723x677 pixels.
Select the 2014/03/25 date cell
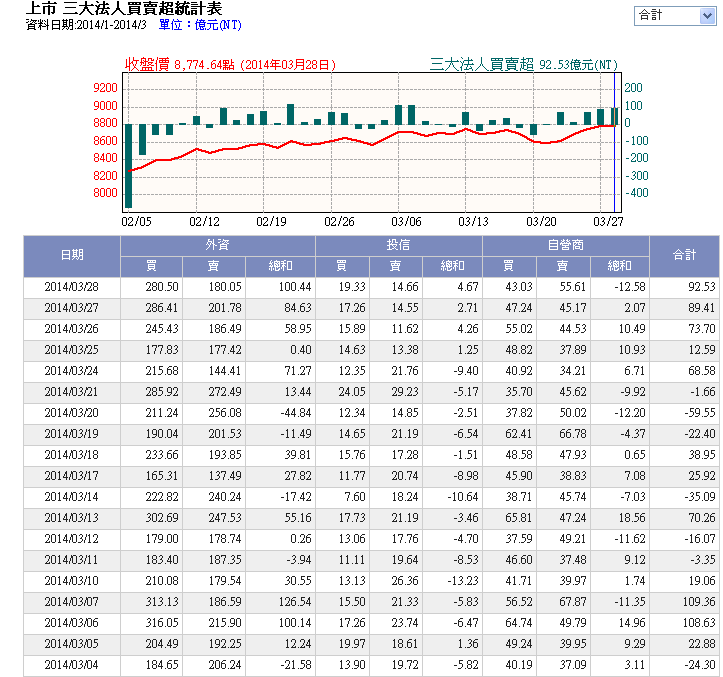pos(71,350)
